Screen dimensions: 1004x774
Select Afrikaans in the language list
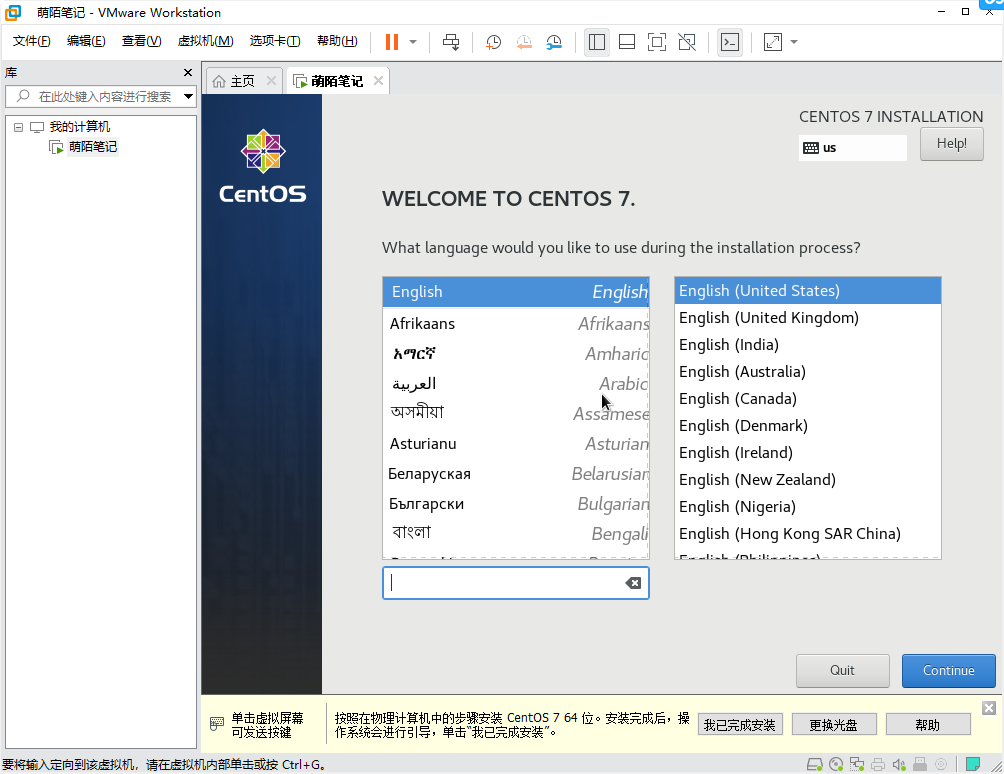tap(516, 323)
